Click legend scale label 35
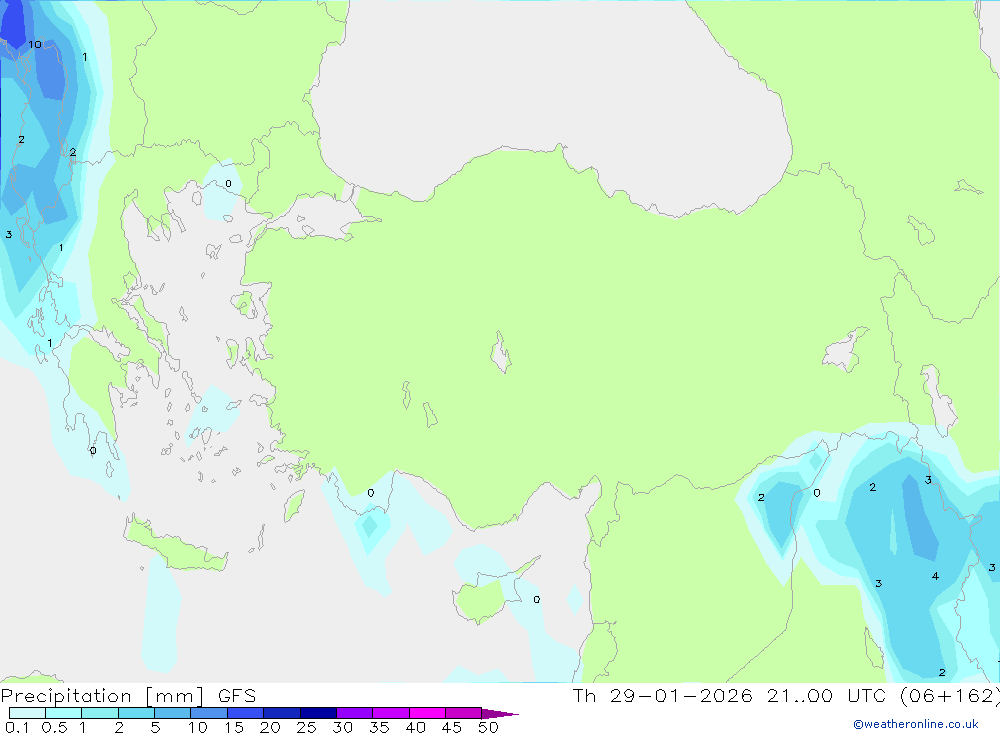 [379, 727]
